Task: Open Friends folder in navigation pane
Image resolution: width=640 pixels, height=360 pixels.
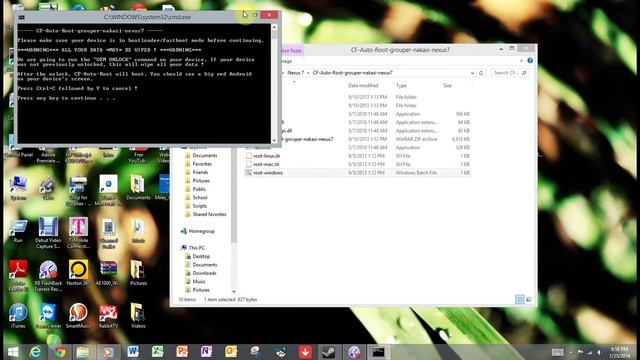Action: (200, 172)
